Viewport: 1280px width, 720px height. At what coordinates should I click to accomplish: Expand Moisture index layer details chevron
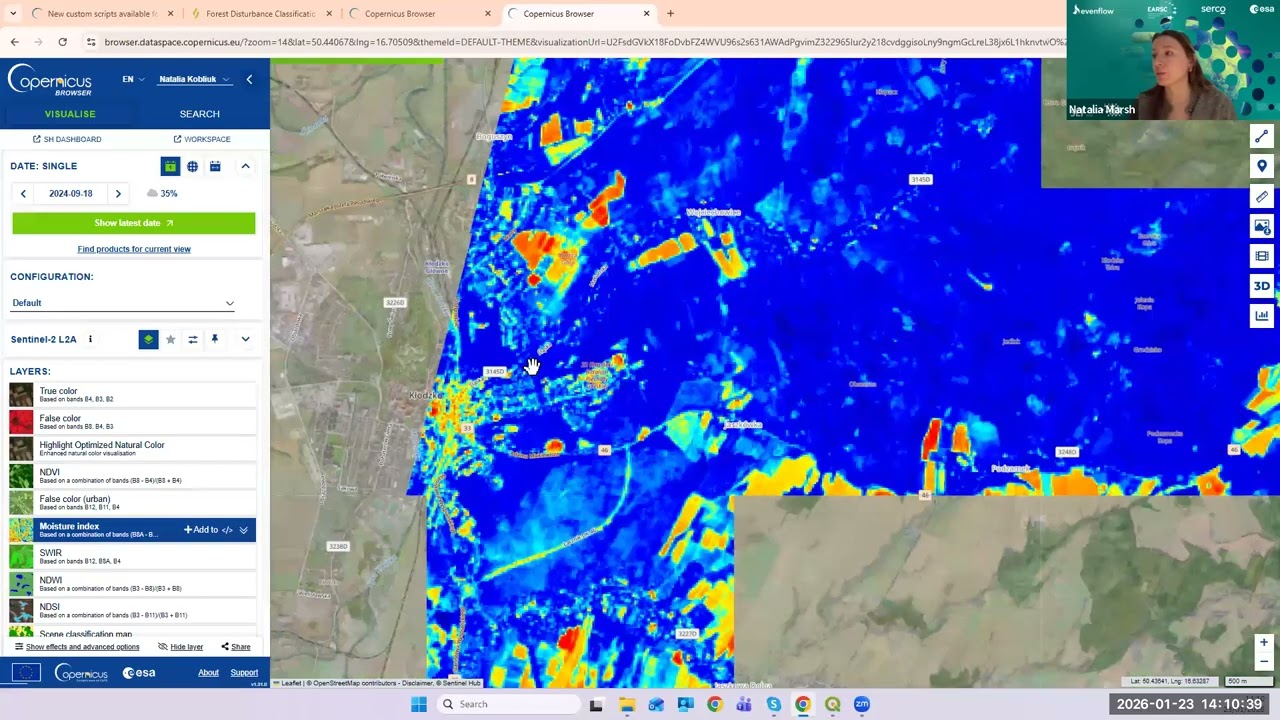click(x=243, y=530)
